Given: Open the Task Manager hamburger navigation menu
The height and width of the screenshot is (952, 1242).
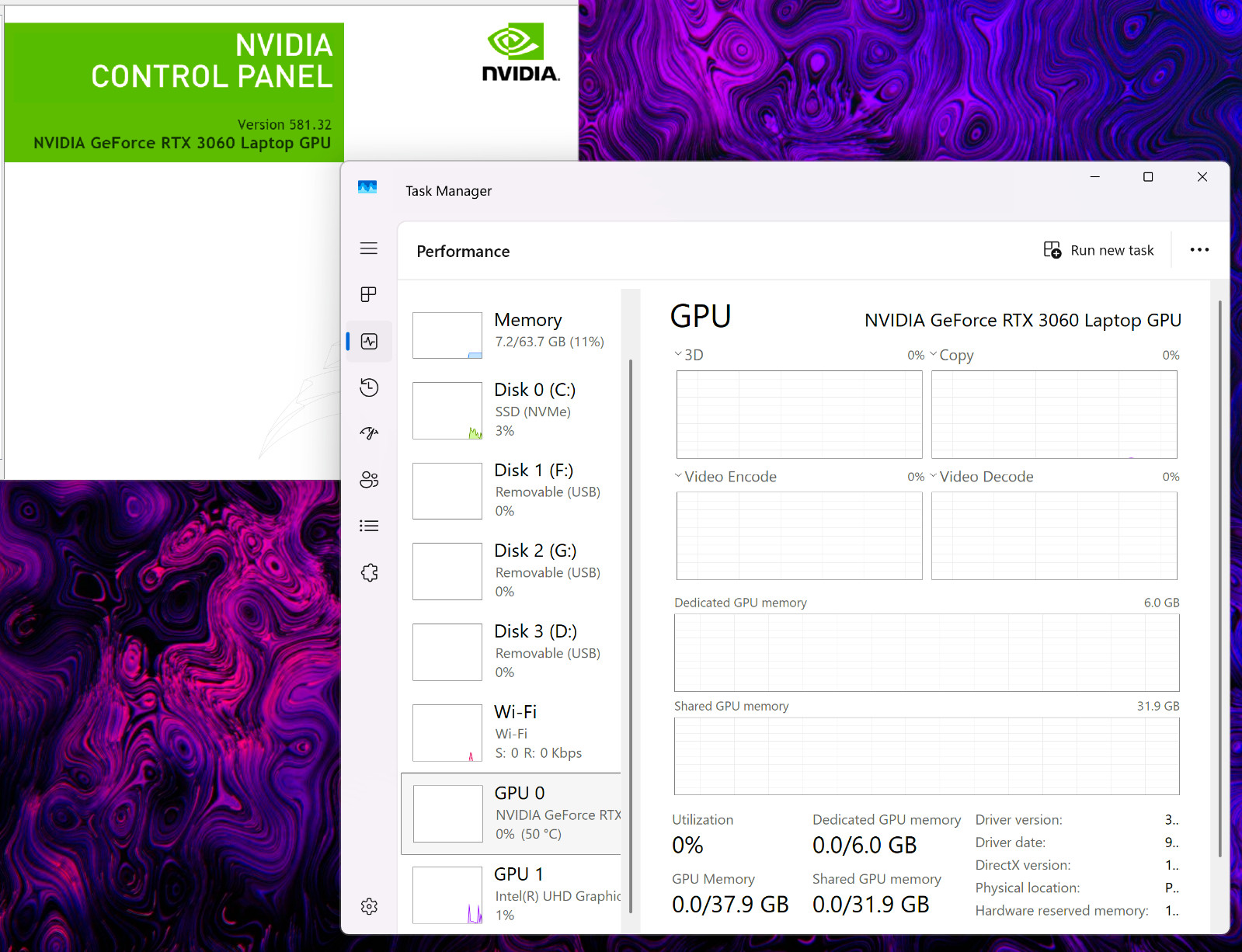Looking at the screenshot, I should click(369, 248).
